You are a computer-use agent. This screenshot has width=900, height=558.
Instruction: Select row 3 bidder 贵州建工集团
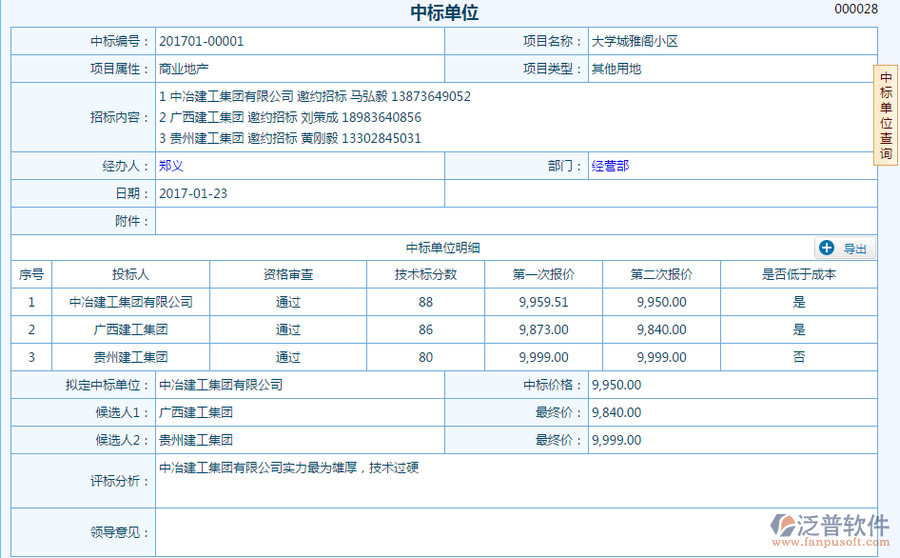point(131,356)
